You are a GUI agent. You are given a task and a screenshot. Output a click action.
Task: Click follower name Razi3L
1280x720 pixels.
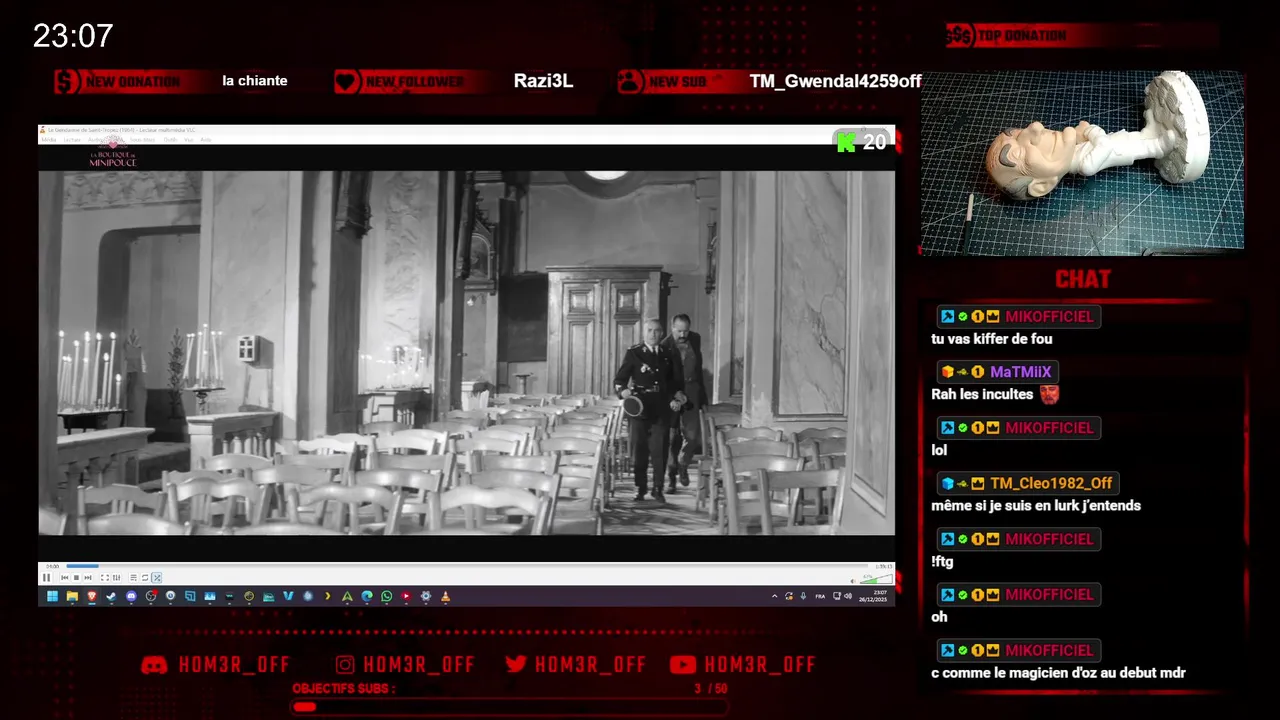click(543, 81)
